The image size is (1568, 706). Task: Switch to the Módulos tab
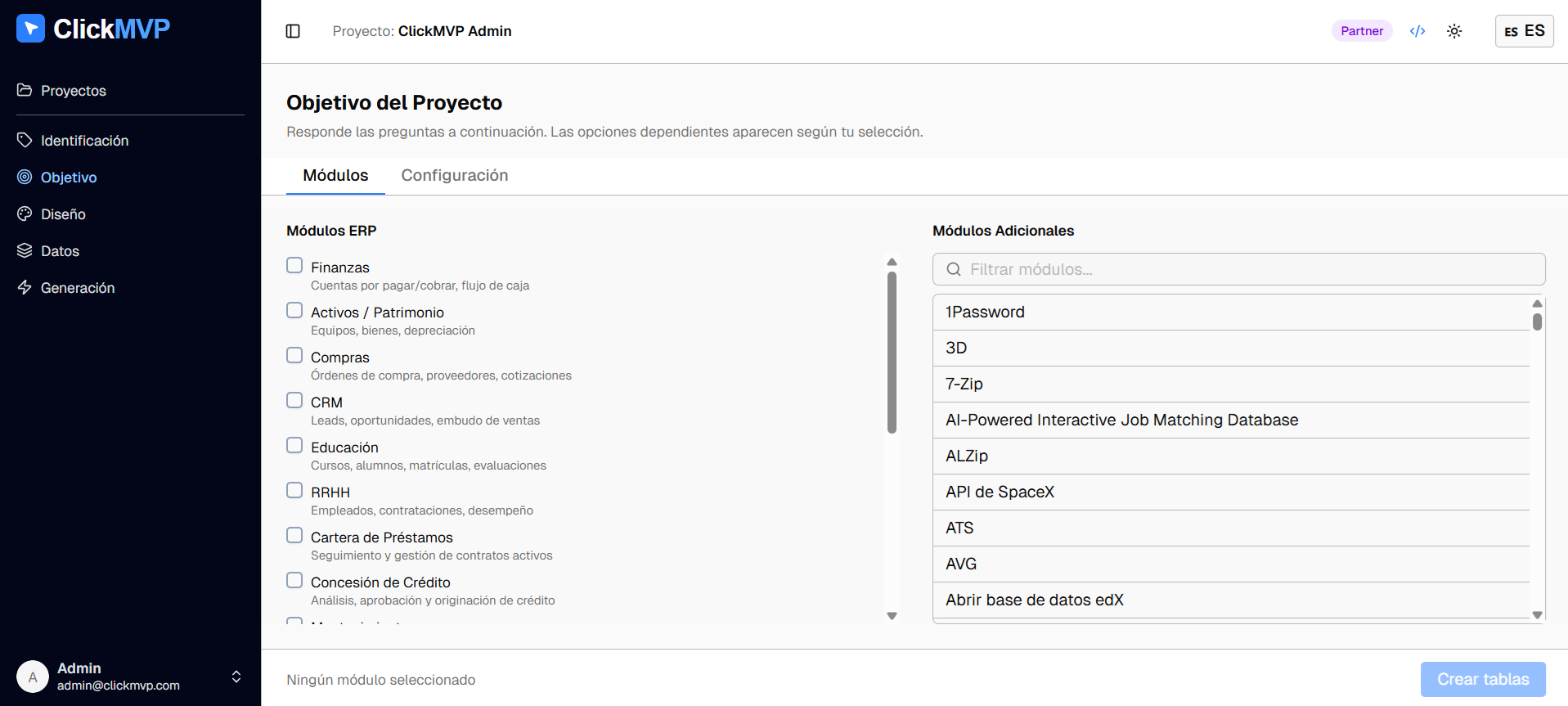click(335, 175)
